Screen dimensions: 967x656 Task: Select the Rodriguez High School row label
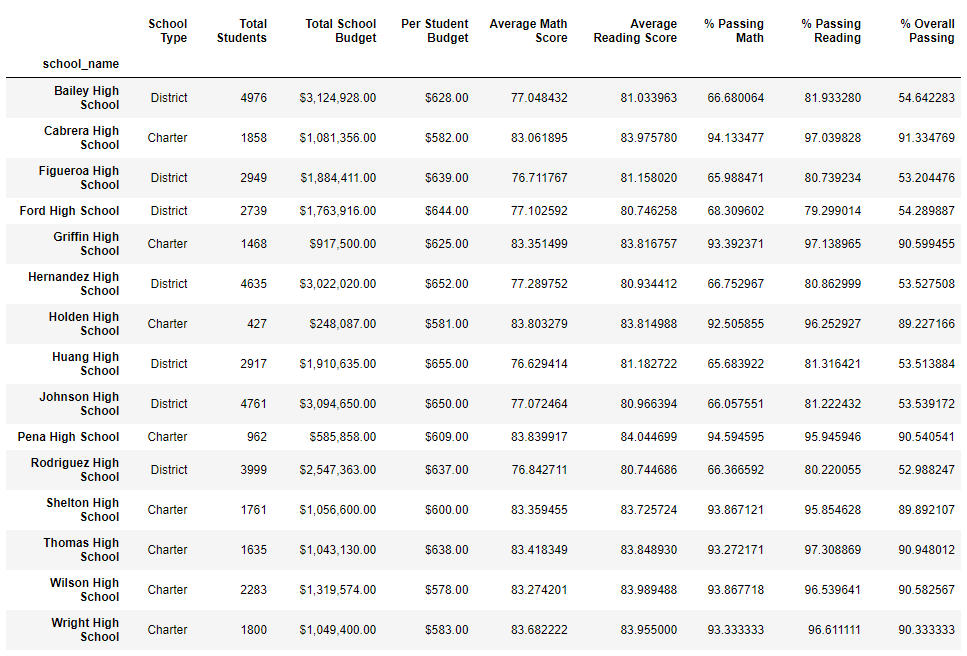click(x=75, y=470)
